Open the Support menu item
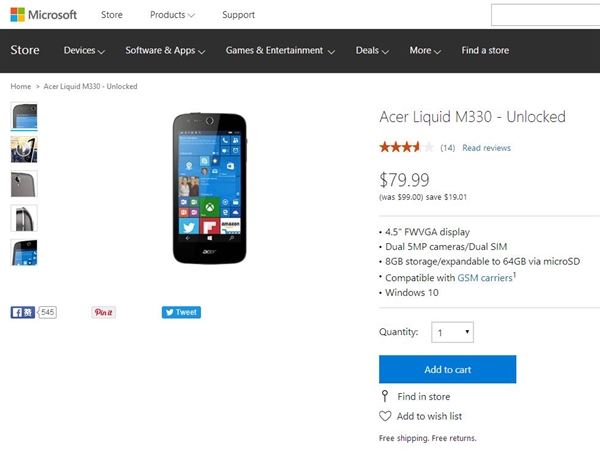This screenshot has width=600, height=453. pyautogui.click(x=238, y=15)
